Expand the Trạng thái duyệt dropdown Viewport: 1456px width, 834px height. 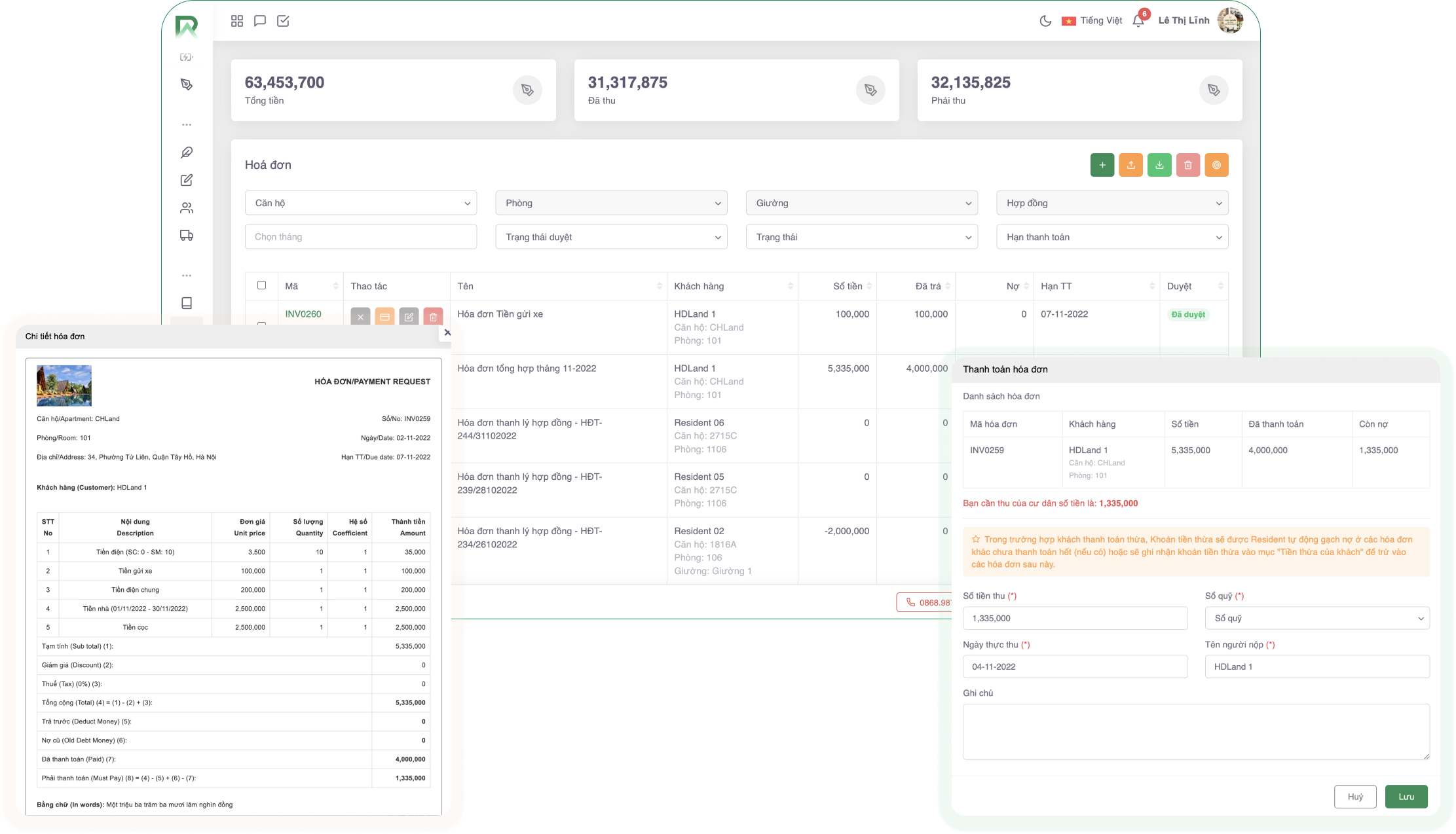[x=611, y=237]
